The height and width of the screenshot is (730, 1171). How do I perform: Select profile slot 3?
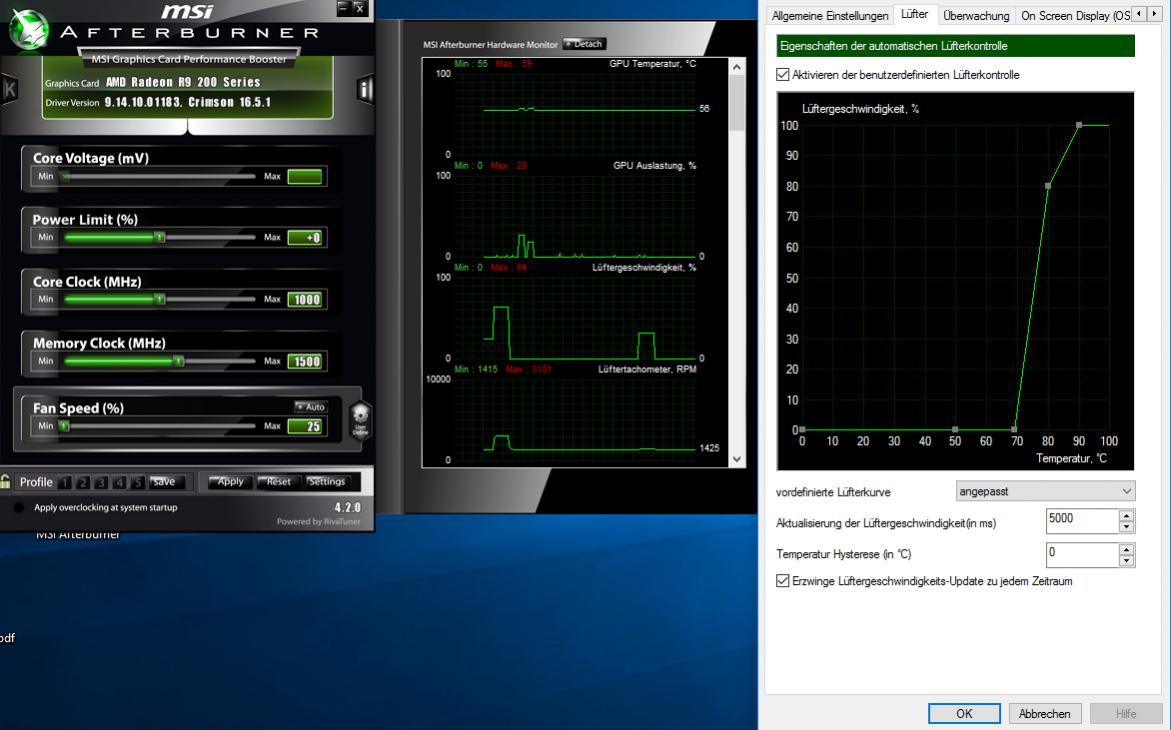click(101, 483)
